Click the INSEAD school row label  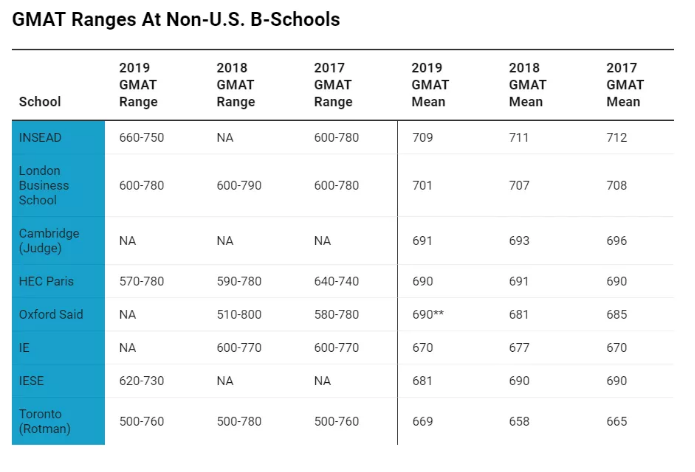pos(40,138)
